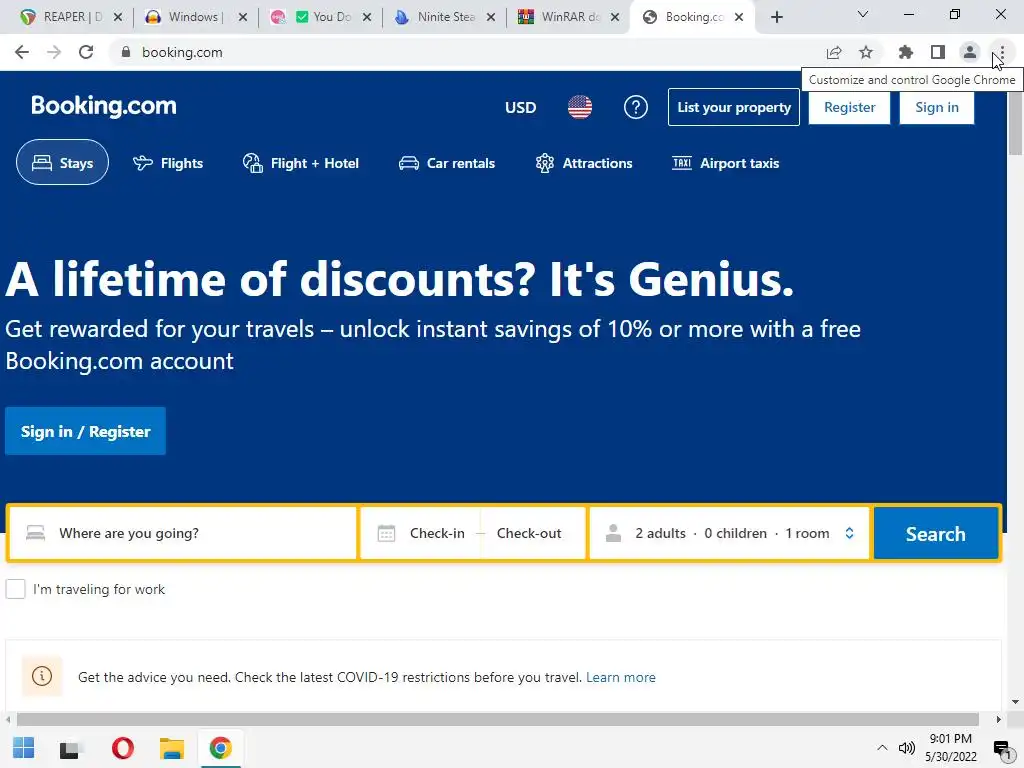1024x768 pixels.
Task: Open File Explorer from the taskbar
Action: coord(172,748)
